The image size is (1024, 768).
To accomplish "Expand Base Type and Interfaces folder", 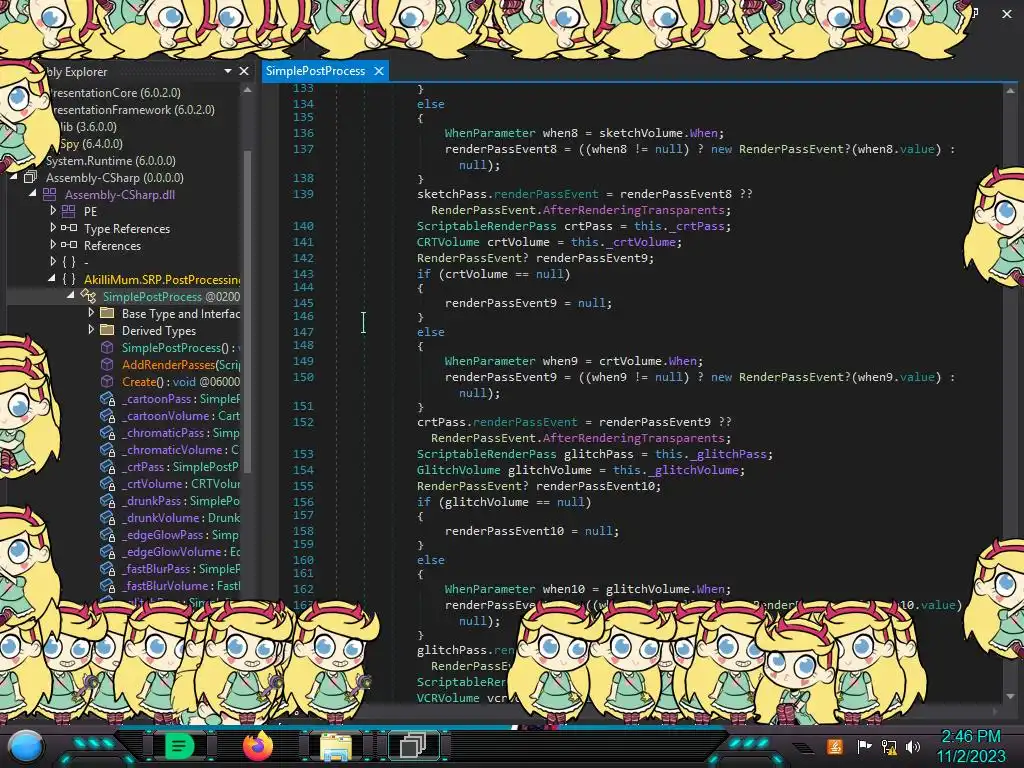I will click(91, 313).
